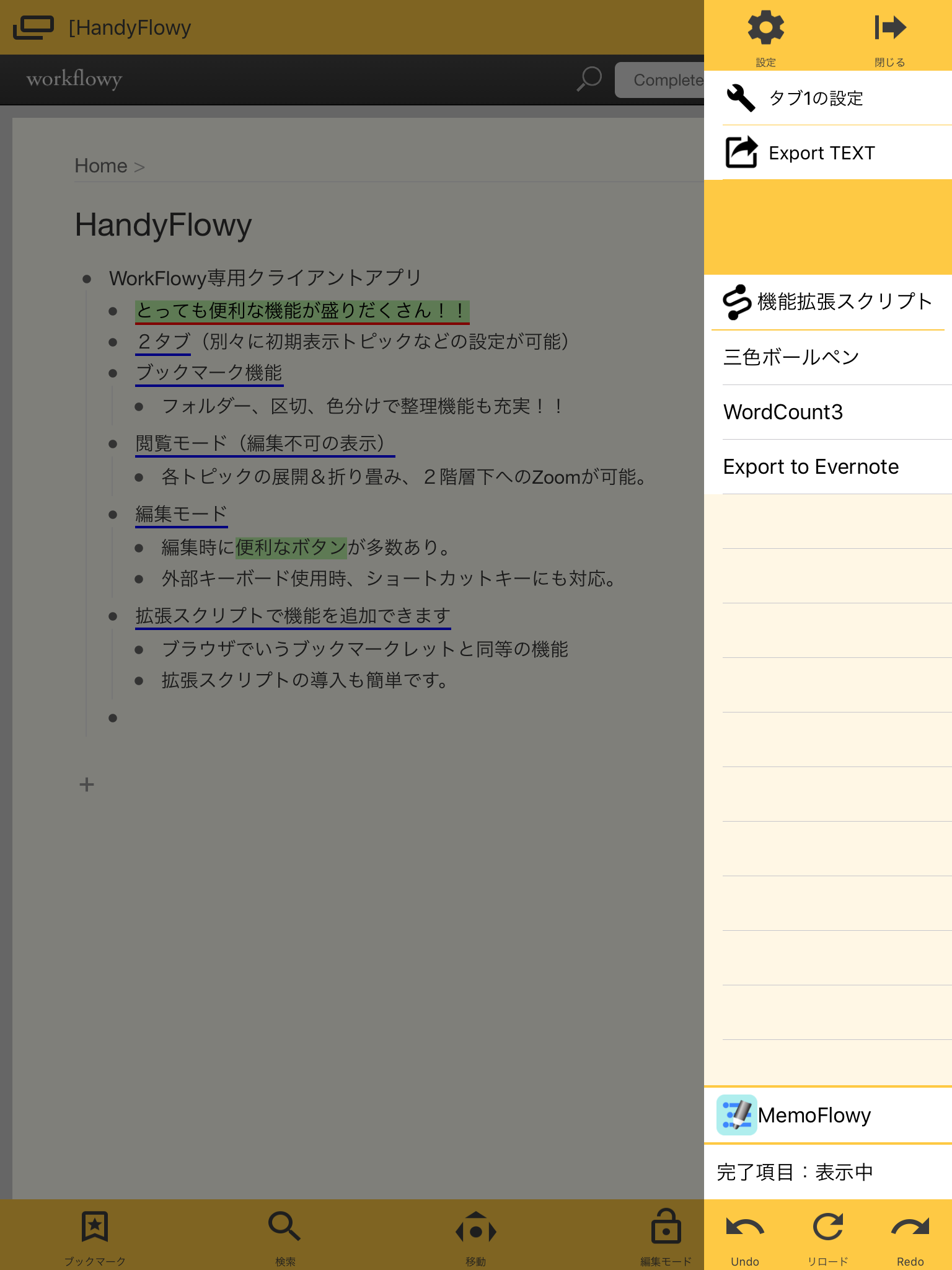Click text 各トピックの展開＆折り畳み line
The height and width of the screenshot is (1270, 952).
click(405, 477)
